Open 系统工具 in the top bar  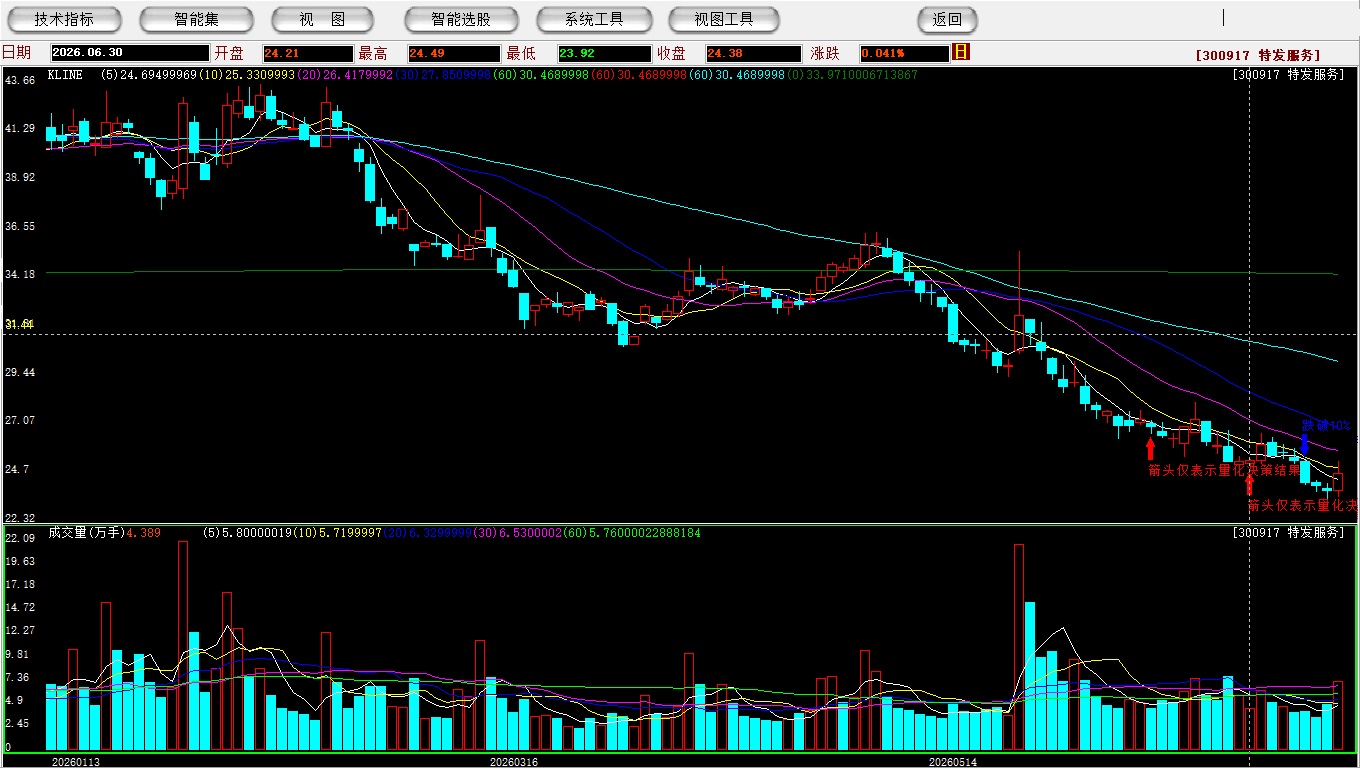[594, 19]
